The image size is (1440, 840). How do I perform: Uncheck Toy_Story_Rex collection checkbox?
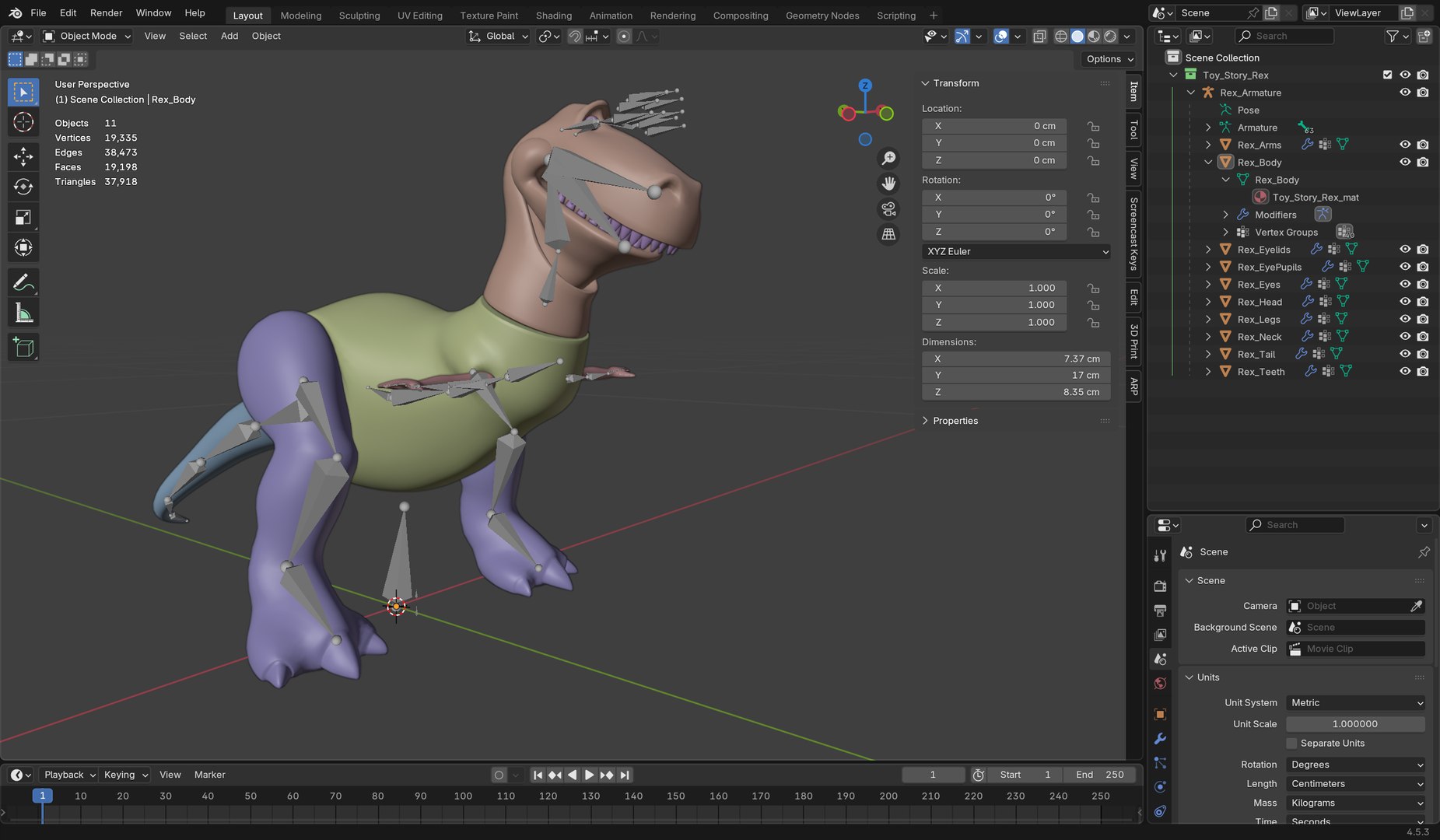1387,75
